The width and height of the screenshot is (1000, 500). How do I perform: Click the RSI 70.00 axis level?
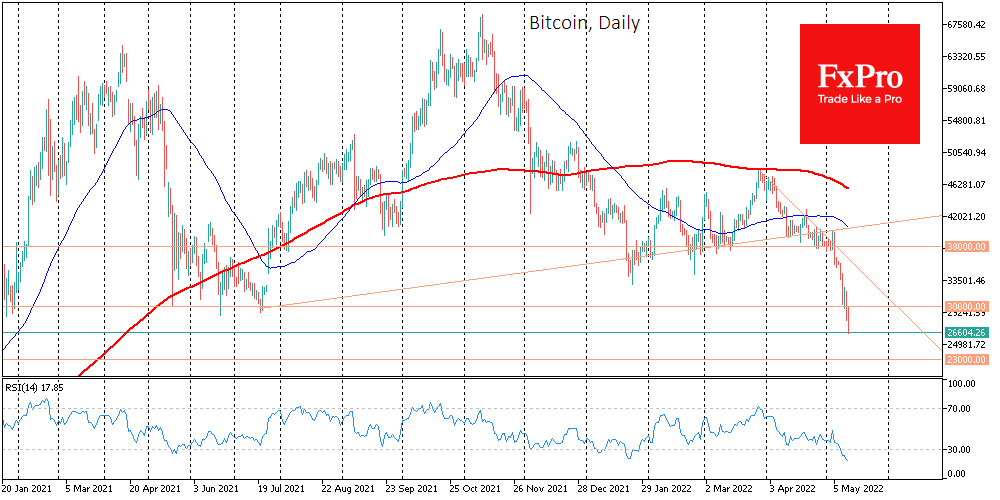point(960,409)
